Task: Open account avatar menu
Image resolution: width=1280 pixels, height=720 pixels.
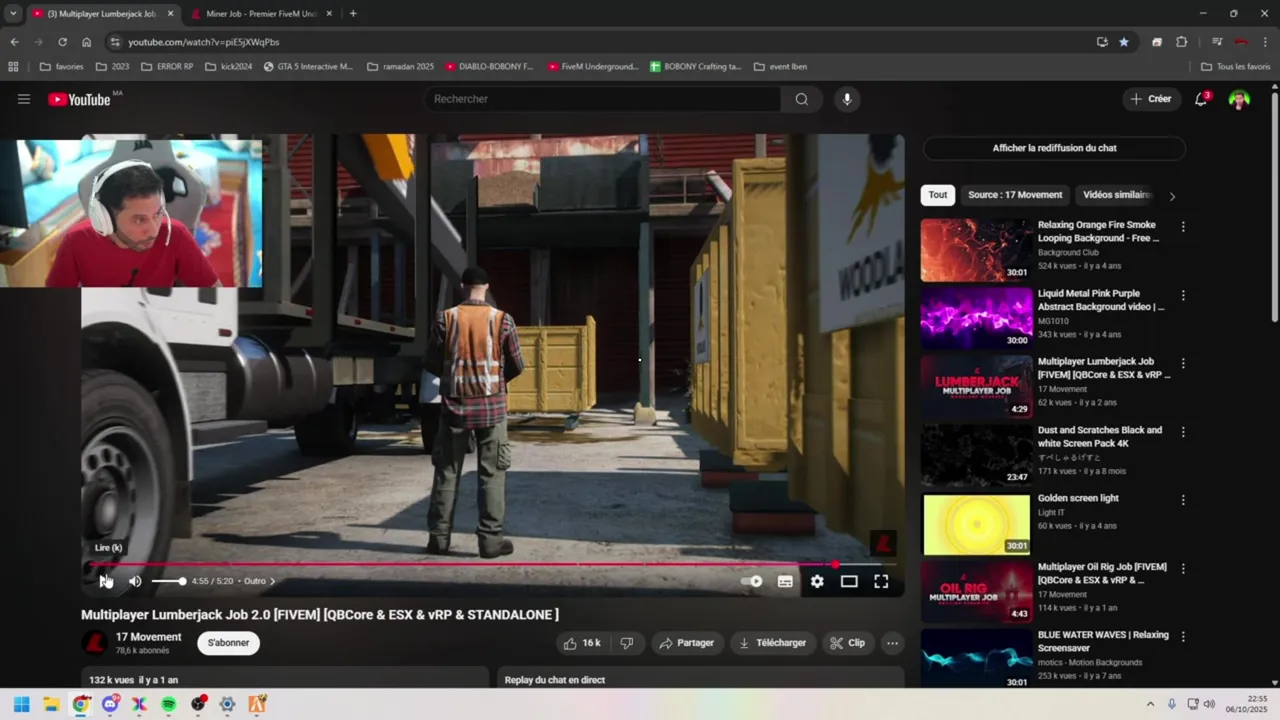Action: pos(1239,99)
